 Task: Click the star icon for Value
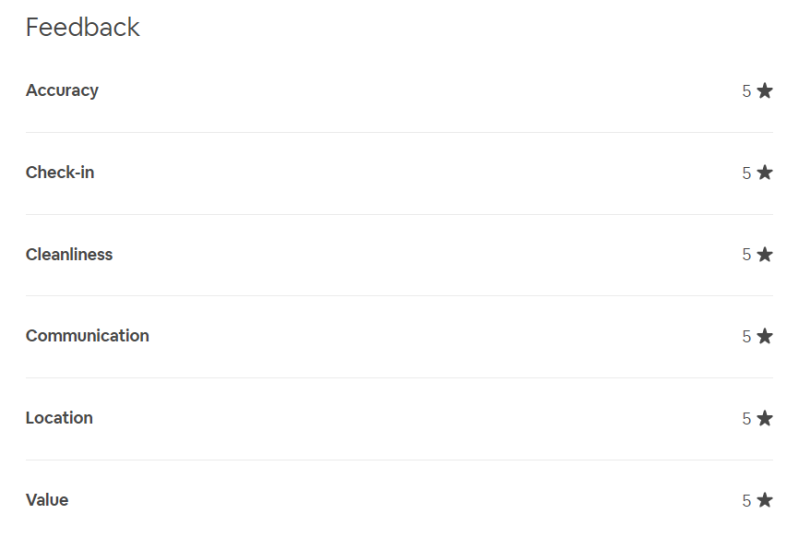[765, 500]
